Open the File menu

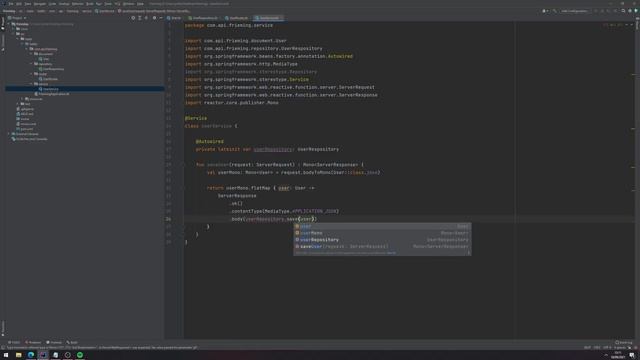[11, 4]
